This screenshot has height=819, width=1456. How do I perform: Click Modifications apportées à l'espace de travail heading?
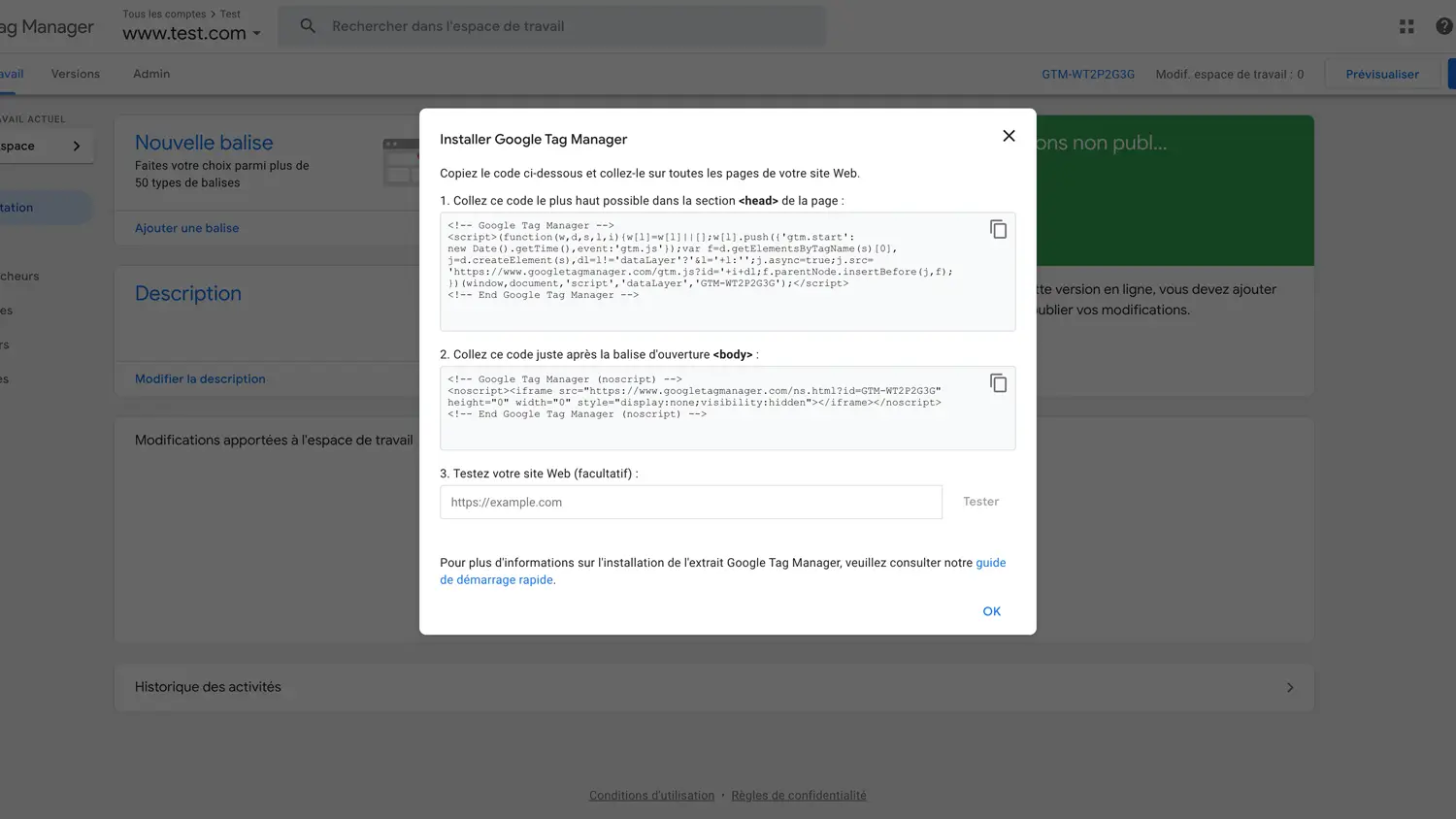point(274,440)
